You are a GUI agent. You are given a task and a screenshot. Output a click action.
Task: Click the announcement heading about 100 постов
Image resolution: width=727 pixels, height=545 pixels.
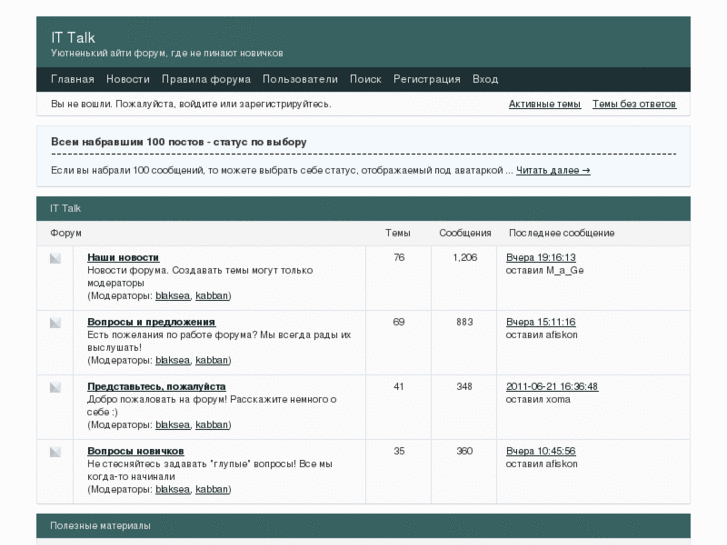click(179, 142)
